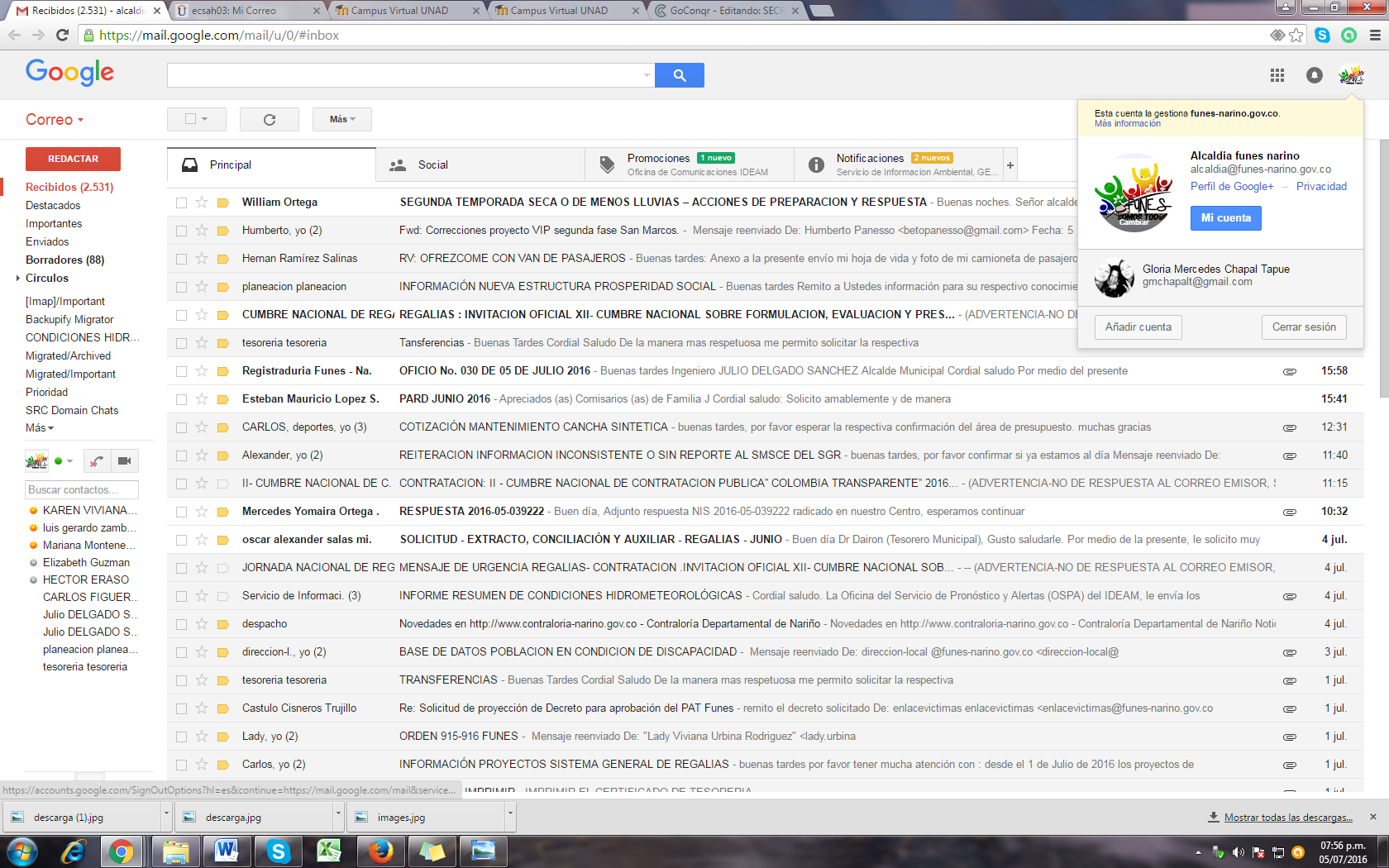Open the search options dropdown arrow
This screenshot has width=1389, height=868.
pos(647,75)
